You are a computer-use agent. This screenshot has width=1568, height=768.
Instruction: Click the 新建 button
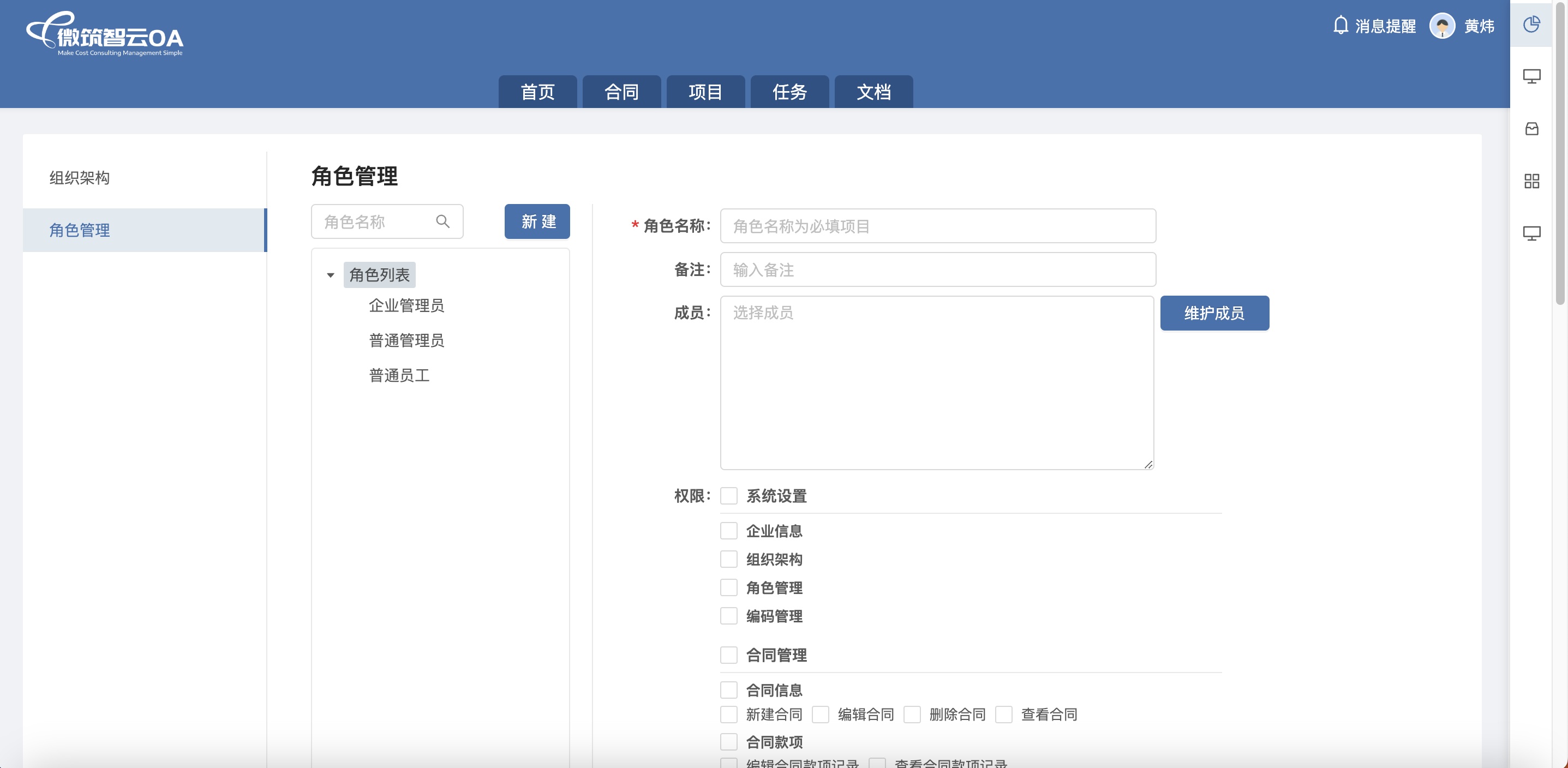tap(537, 221)
